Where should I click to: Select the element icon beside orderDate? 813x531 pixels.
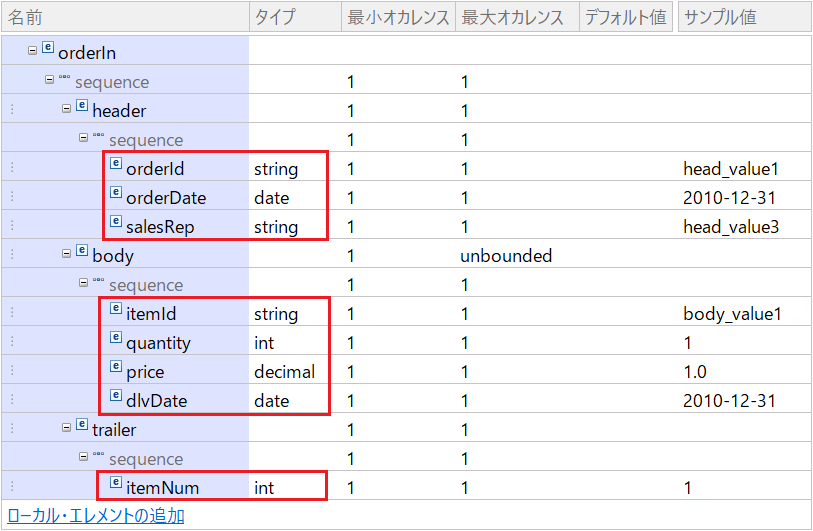point(116,192)
